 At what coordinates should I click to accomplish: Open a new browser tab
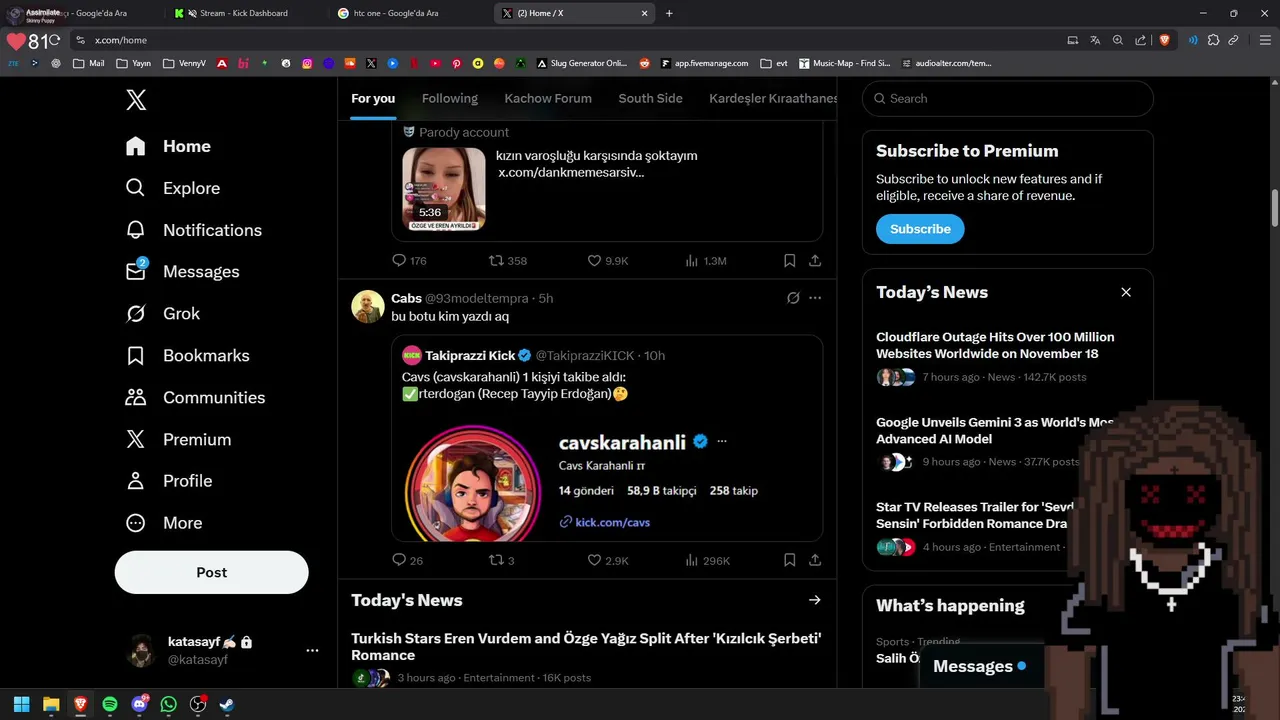(x=669, y=13)
